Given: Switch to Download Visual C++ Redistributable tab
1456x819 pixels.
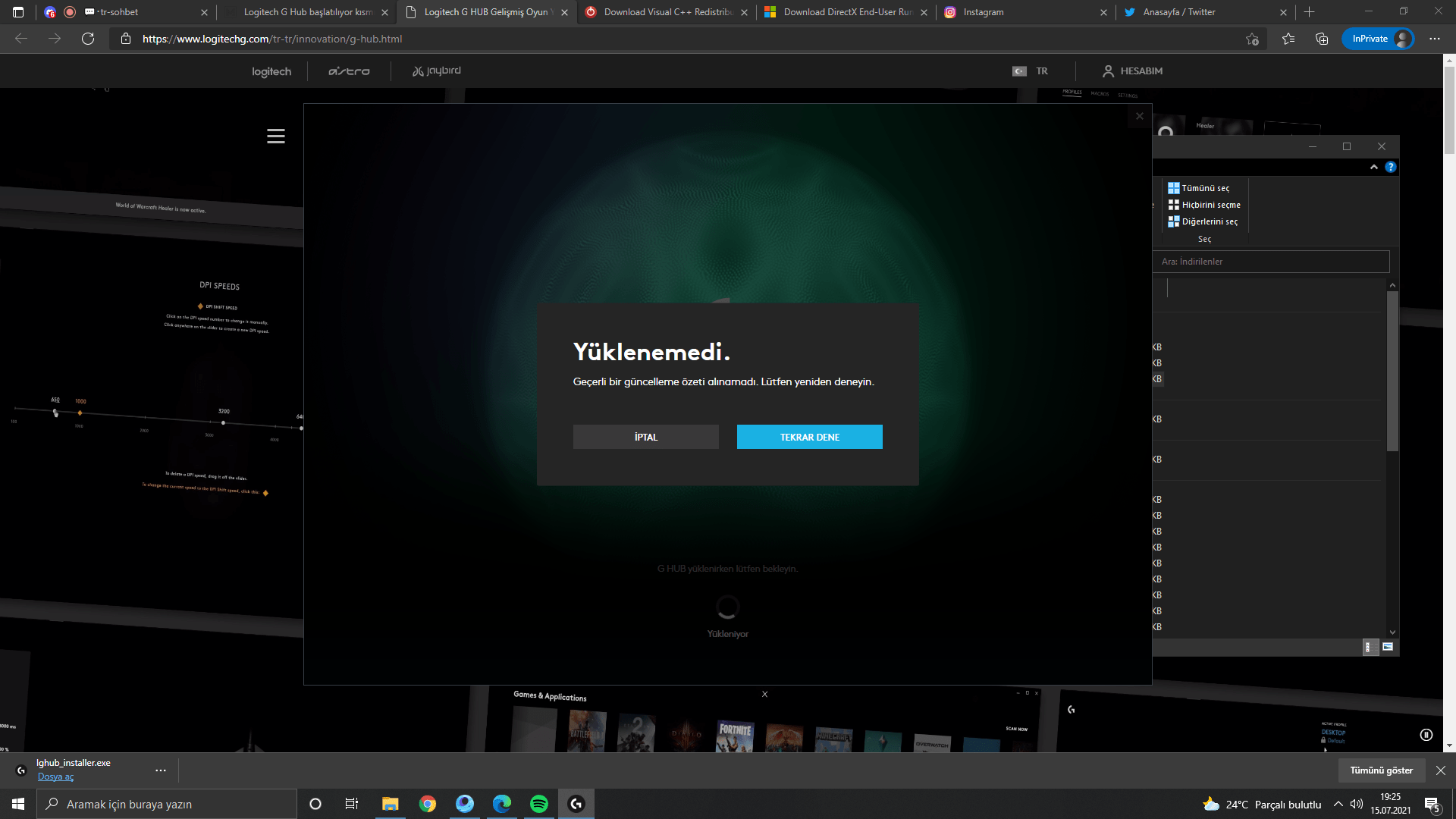Looking at the screenshot, I should pos(667,12).
